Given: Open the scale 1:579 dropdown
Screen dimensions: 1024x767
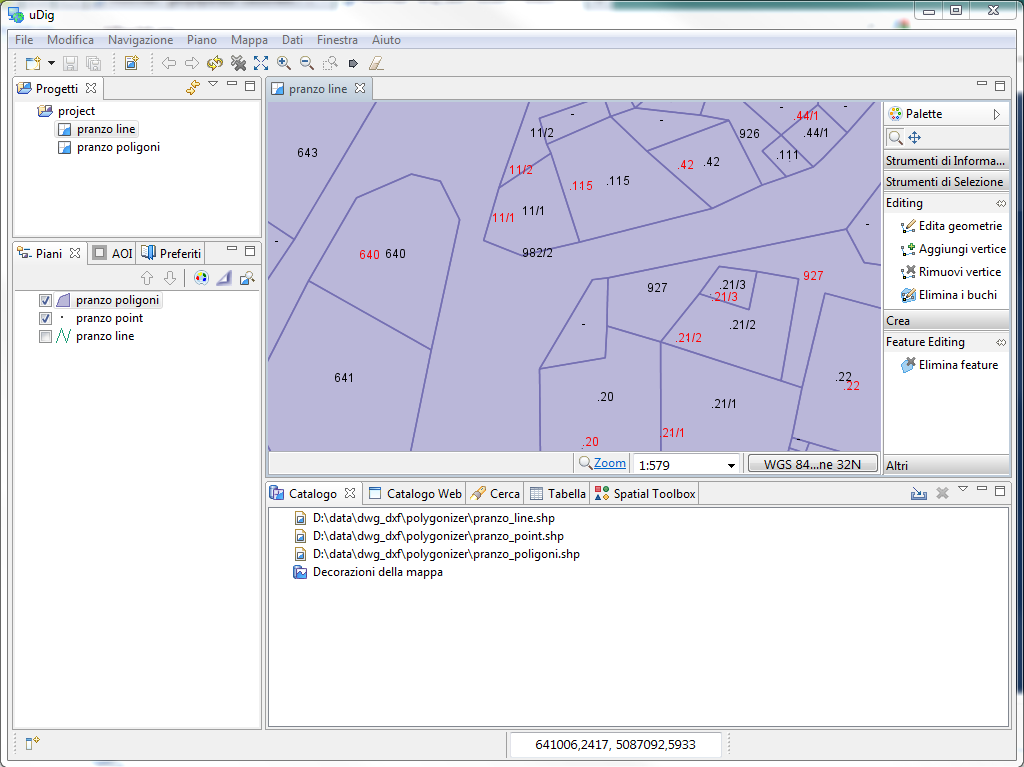Looking at the screenshot, I should click(731, 465).
